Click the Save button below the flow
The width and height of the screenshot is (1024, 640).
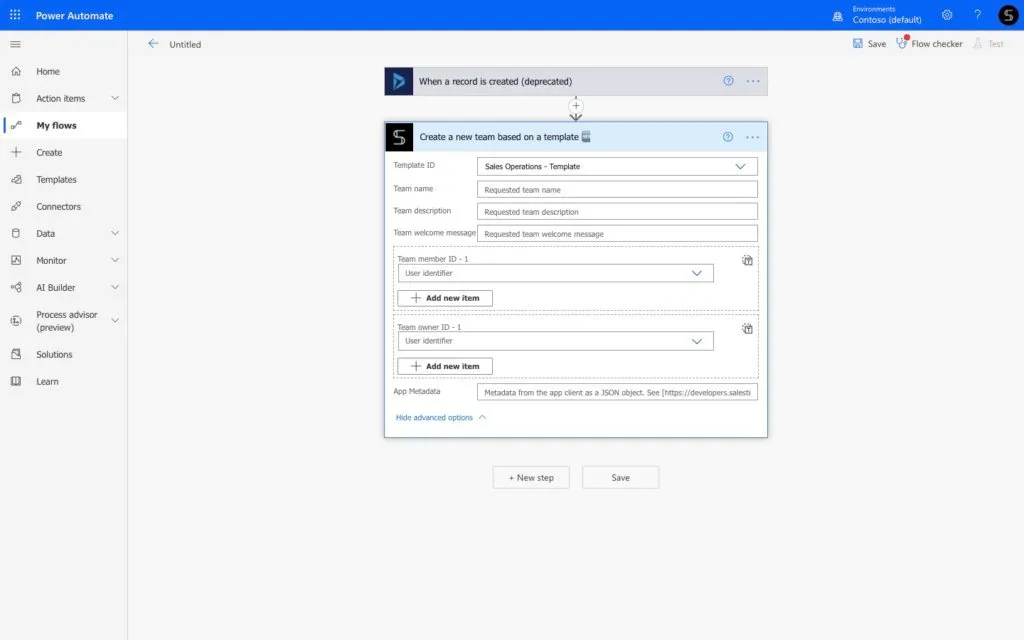[620, 477]
